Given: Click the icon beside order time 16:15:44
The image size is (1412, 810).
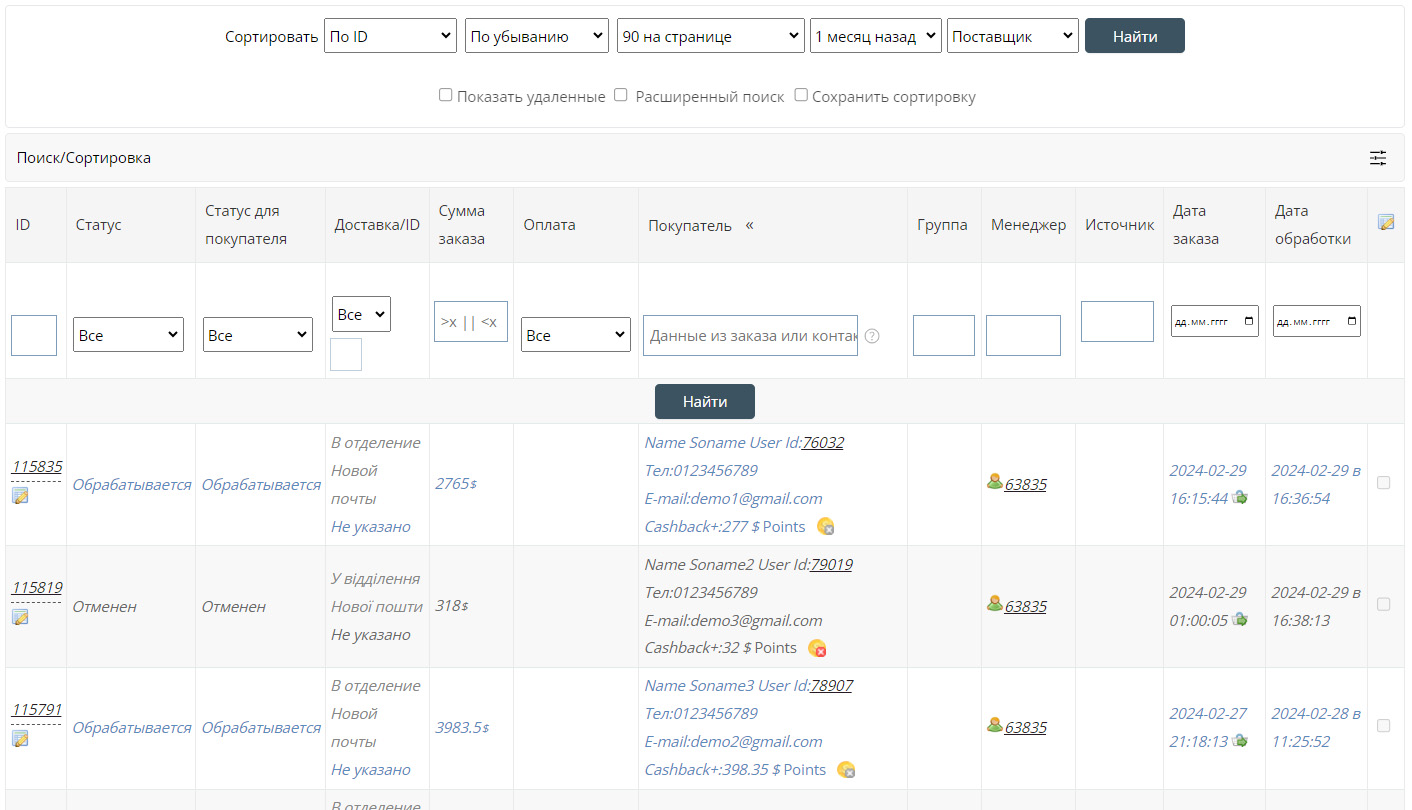Looking at the screenshot, I should (1240, 497).
